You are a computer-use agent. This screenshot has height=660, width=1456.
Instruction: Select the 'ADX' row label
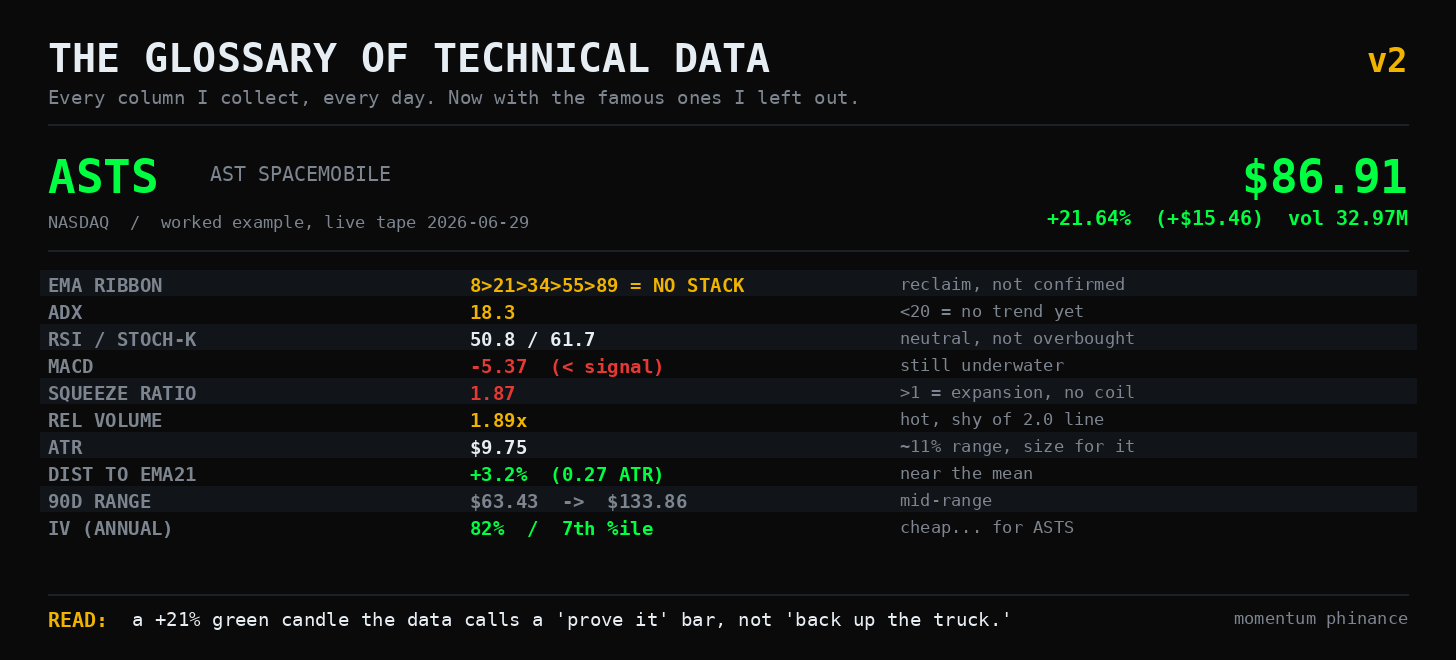tap(65, 313)
